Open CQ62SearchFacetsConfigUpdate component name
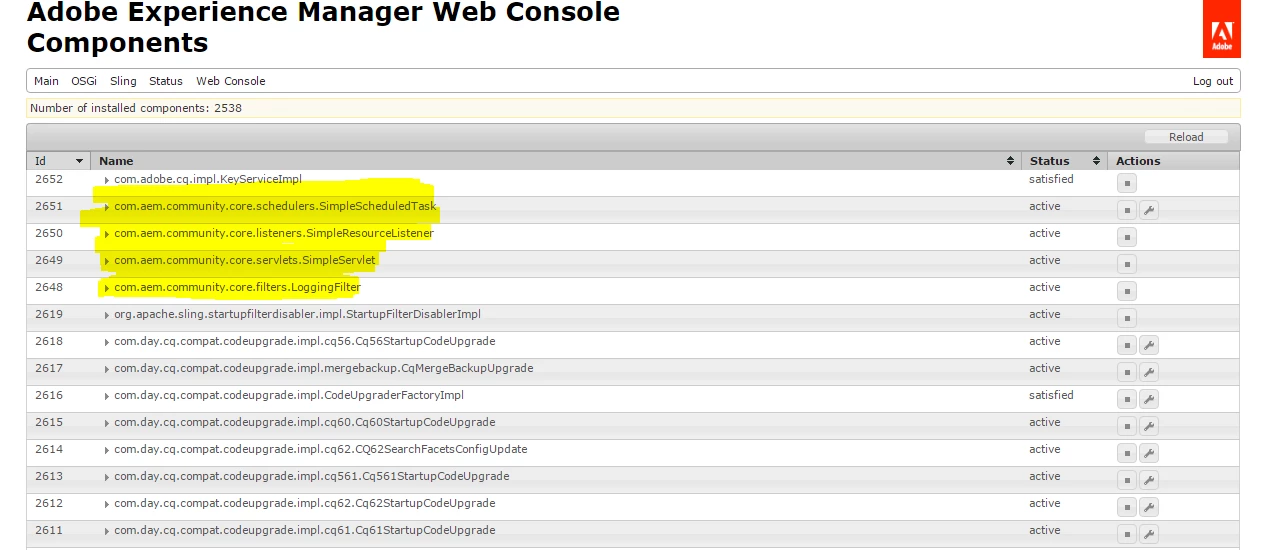The image size is (1281, 550). [321, 450]
